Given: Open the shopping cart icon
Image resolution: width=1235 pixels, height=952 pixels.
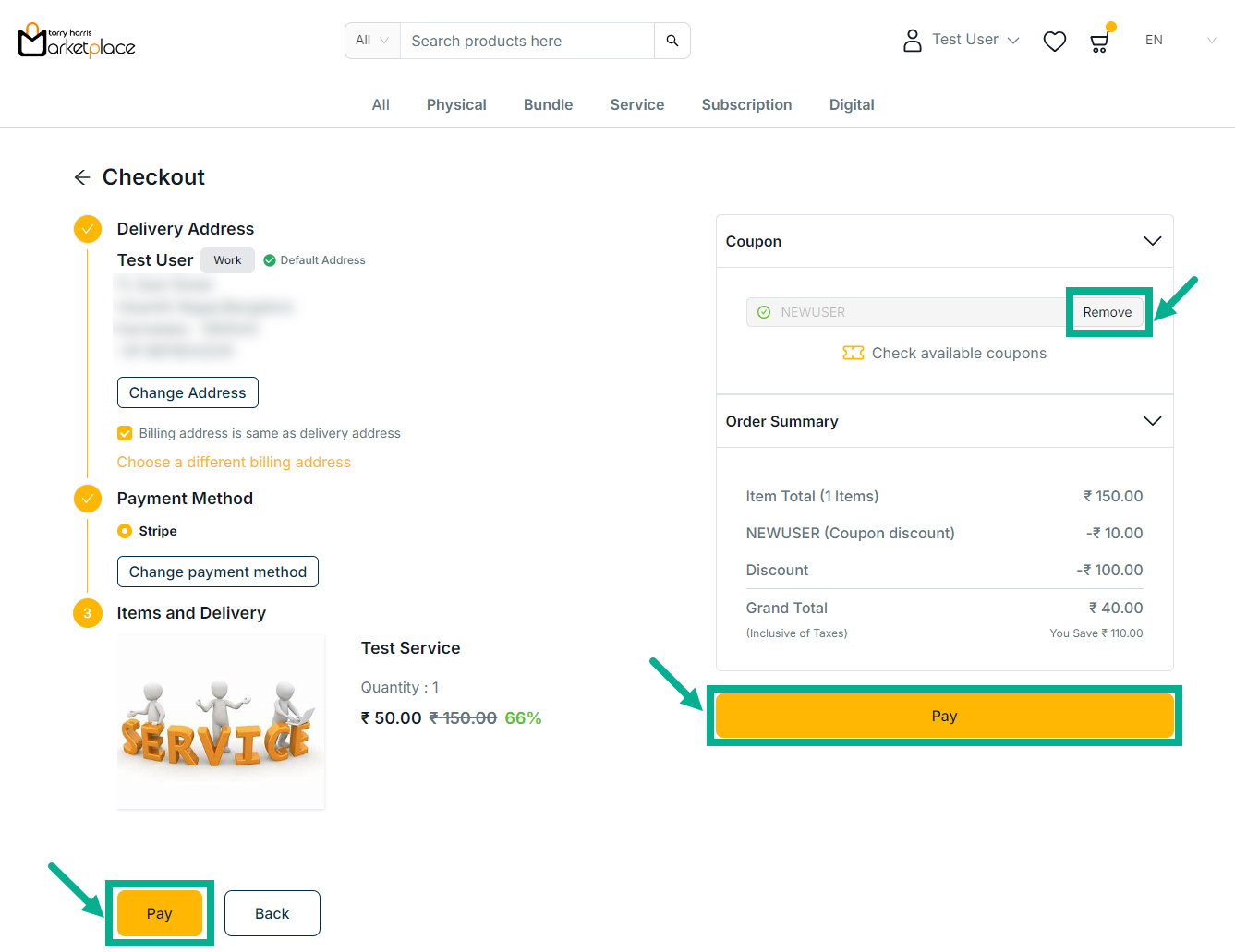Looking at the screenshot, I should (x=1099, y=42).
